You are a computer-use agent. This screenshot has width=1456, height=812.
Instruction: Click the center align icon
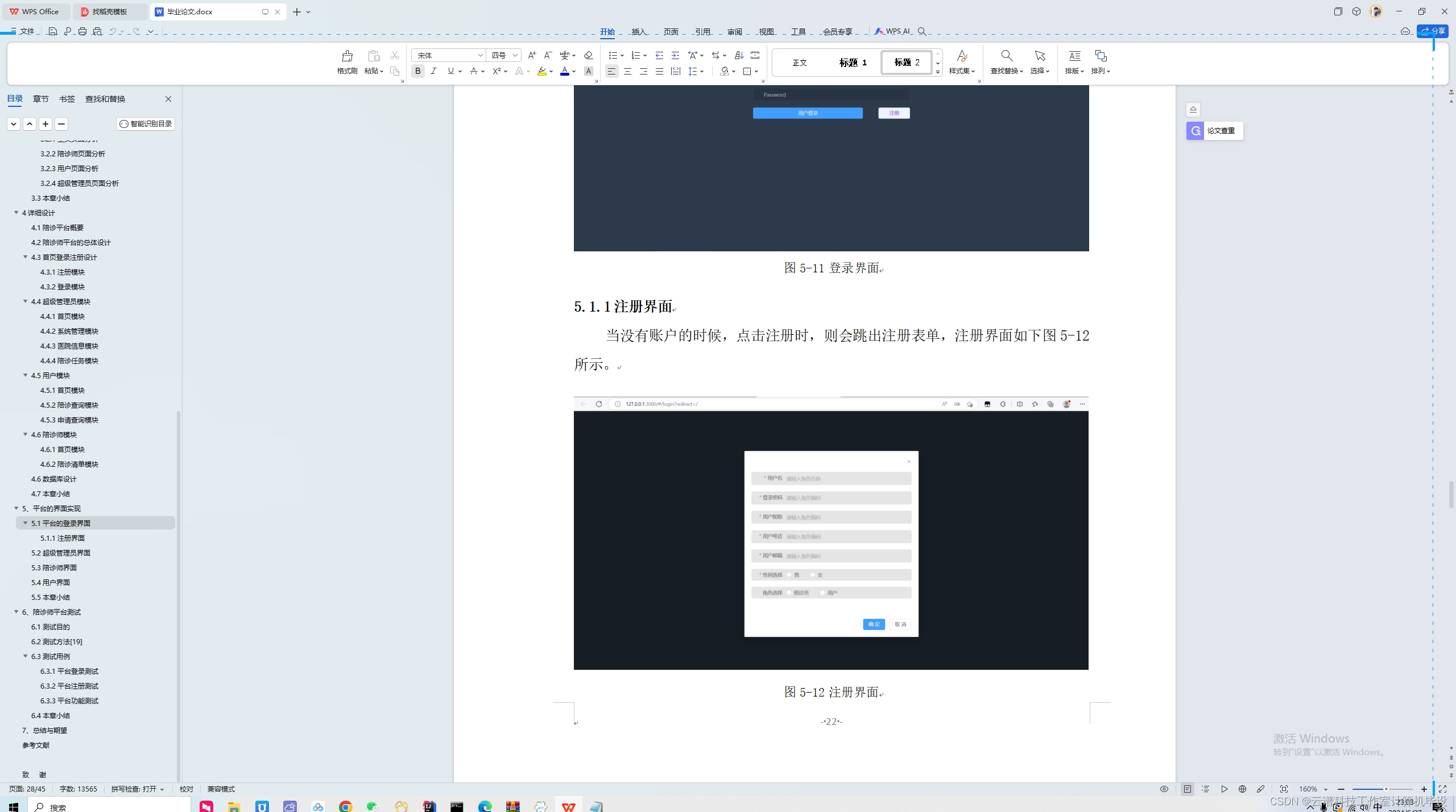pyautogui.click(x=627, y=71)
